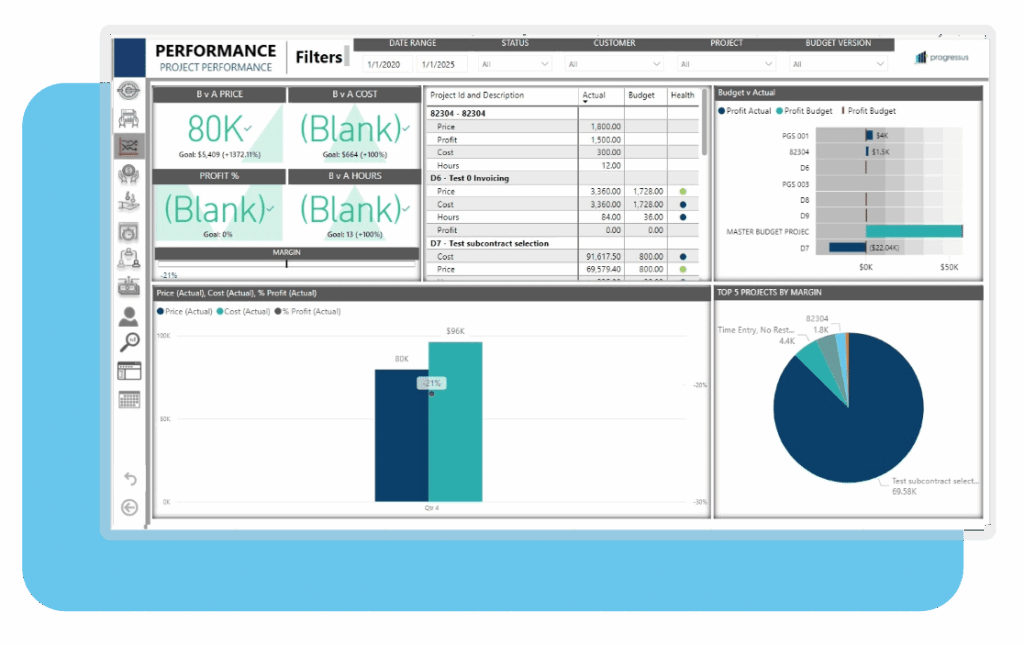Screen dimensions: 1024x645
Task: Open the calculator icon at sidebar bottom
Action: [x=129, y=399]
